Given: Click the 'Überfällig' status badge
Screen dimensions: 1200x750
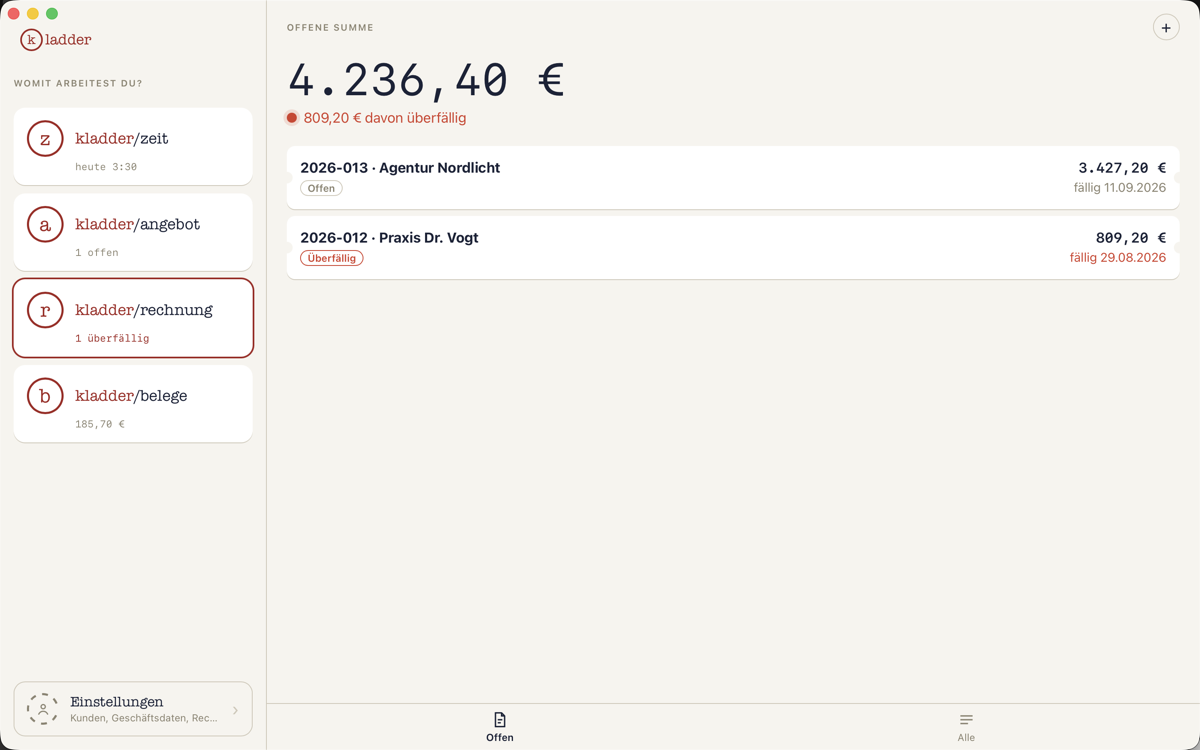Looking at the screenshot, I should [x=332, y=258].
